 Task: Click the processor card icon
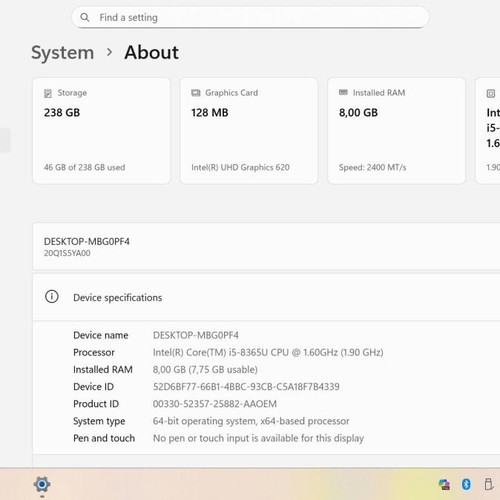point(491,94)
